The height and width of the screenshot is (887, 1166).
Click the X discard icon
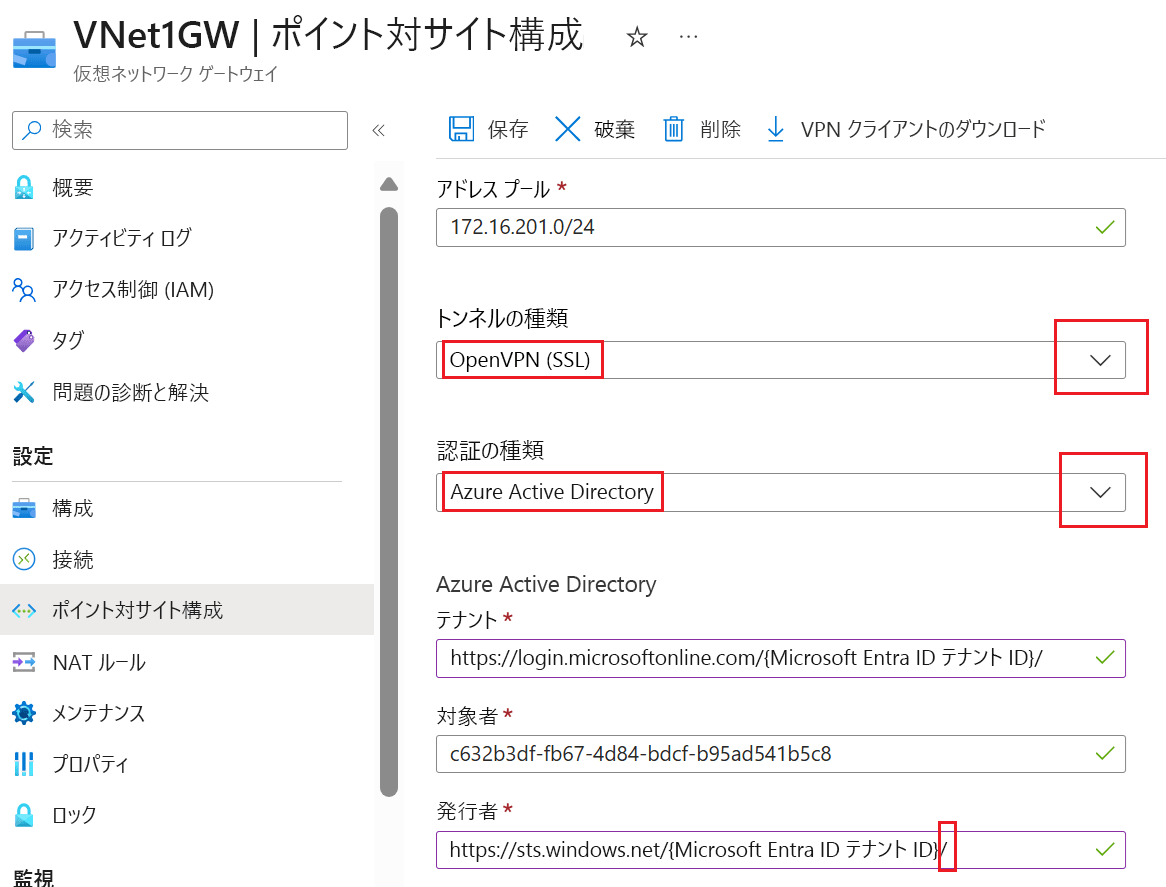[567, 129]
